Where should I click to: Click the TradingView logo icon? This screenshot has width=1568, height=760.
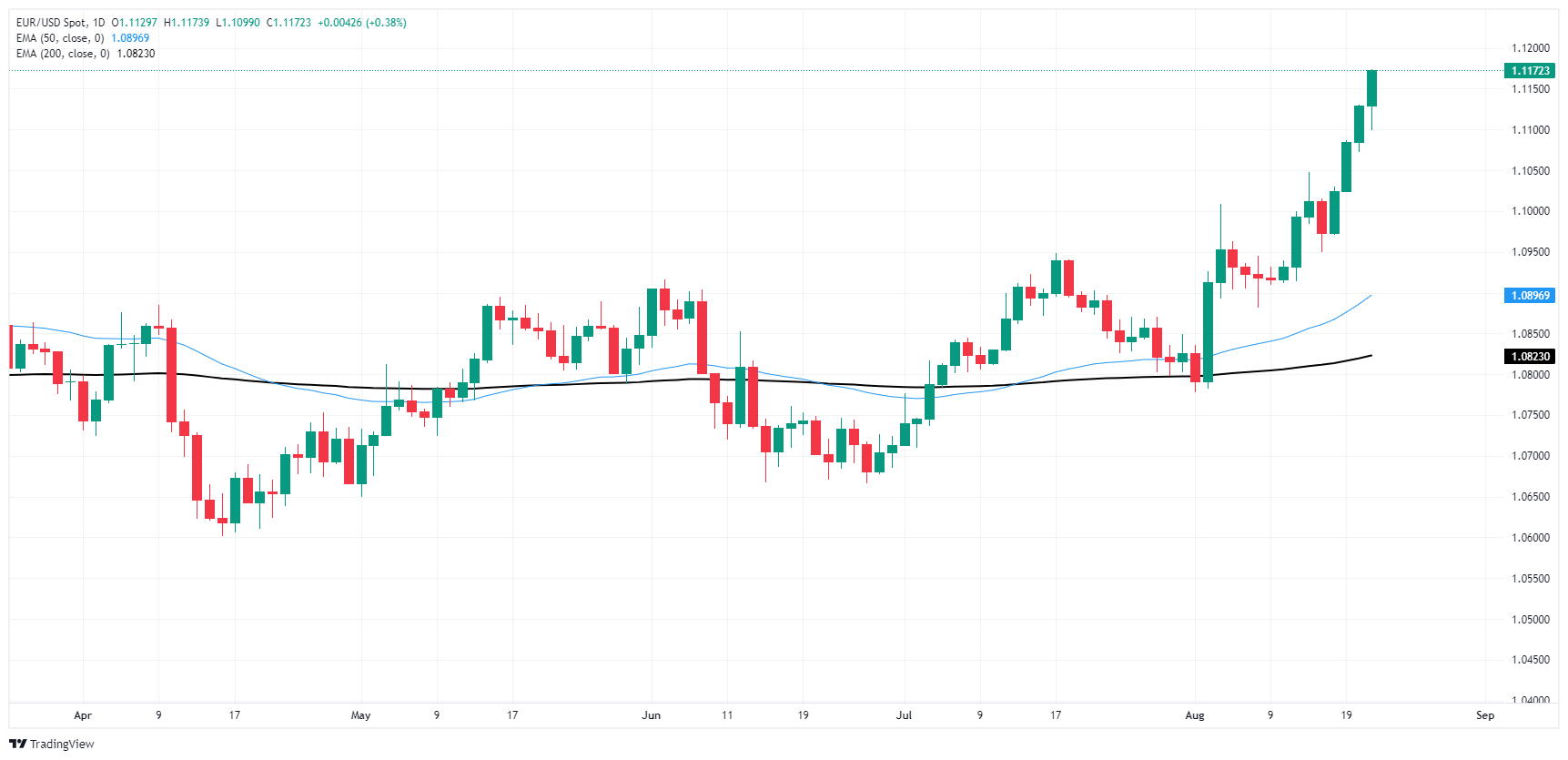pyautogui.click(x=17, y=744)
